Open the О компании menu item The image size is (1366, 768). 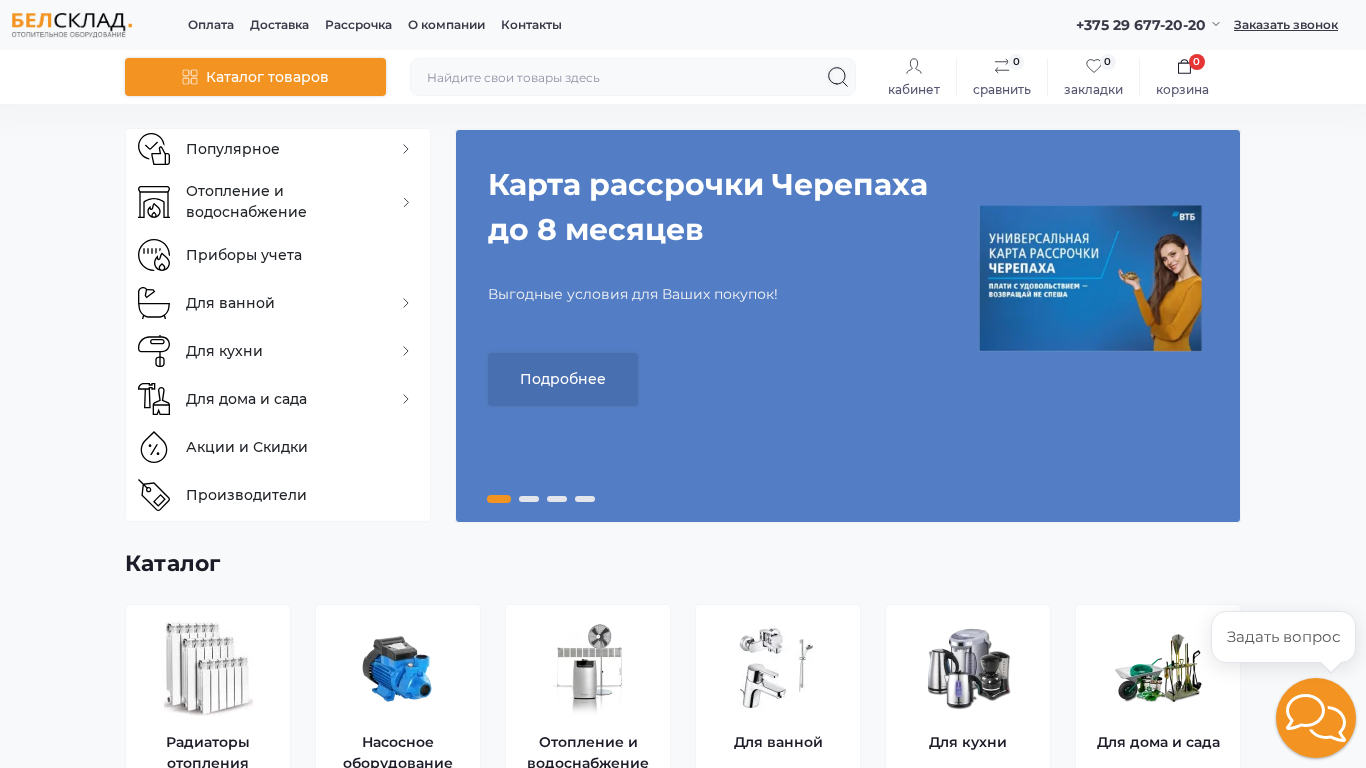[446, 25]
